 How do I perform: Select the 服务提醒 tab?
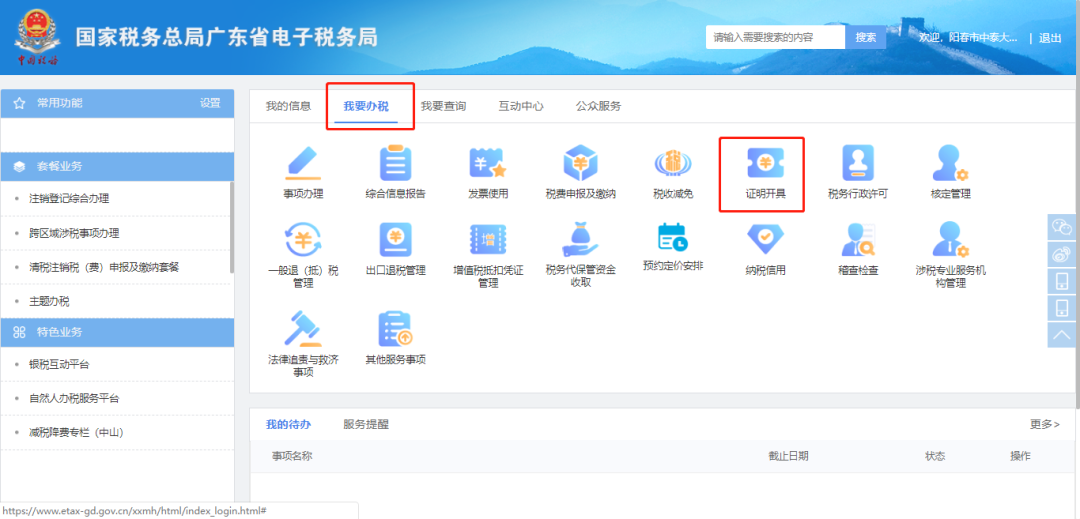(x=366, y=424)
